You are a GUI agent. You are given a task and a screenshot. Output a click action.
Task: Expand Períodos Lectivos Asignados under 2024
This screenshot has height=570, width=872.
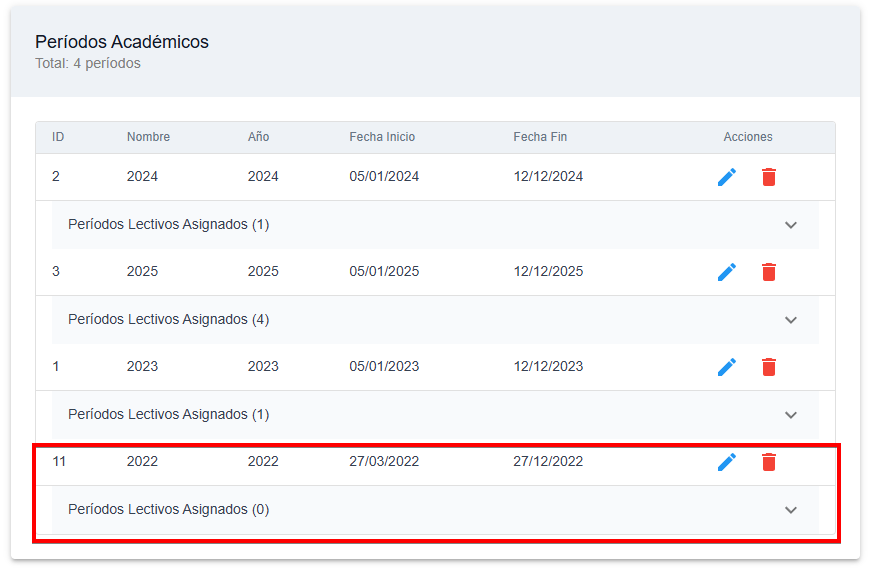point(435,225)
